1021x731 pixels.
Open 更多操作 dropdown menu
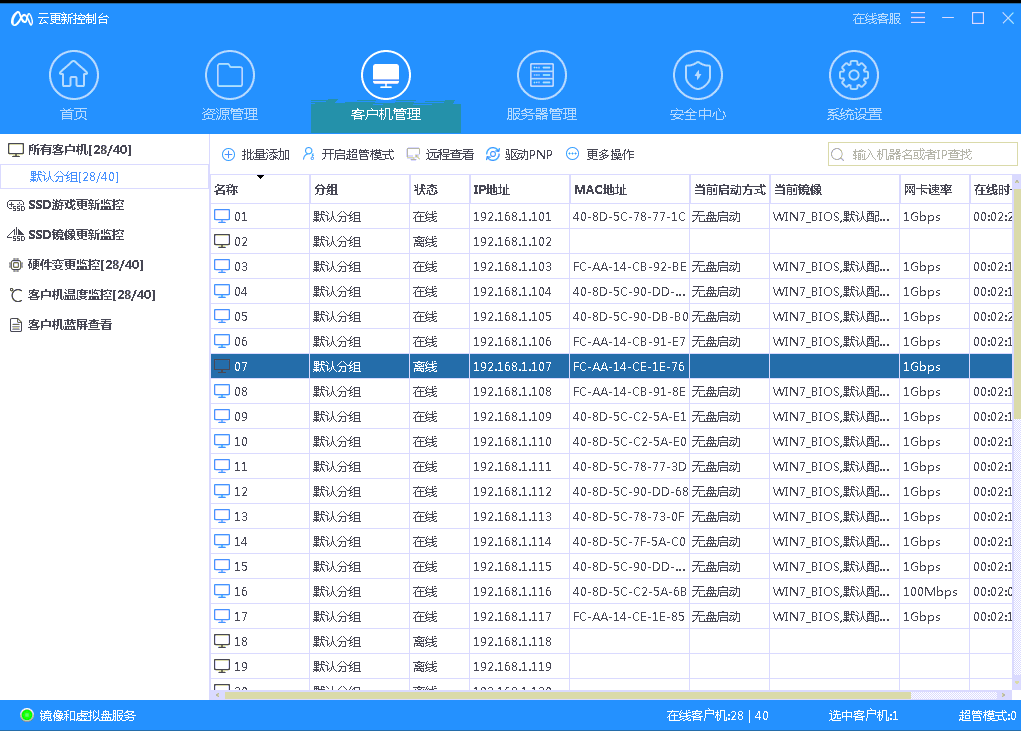(600, 154)
